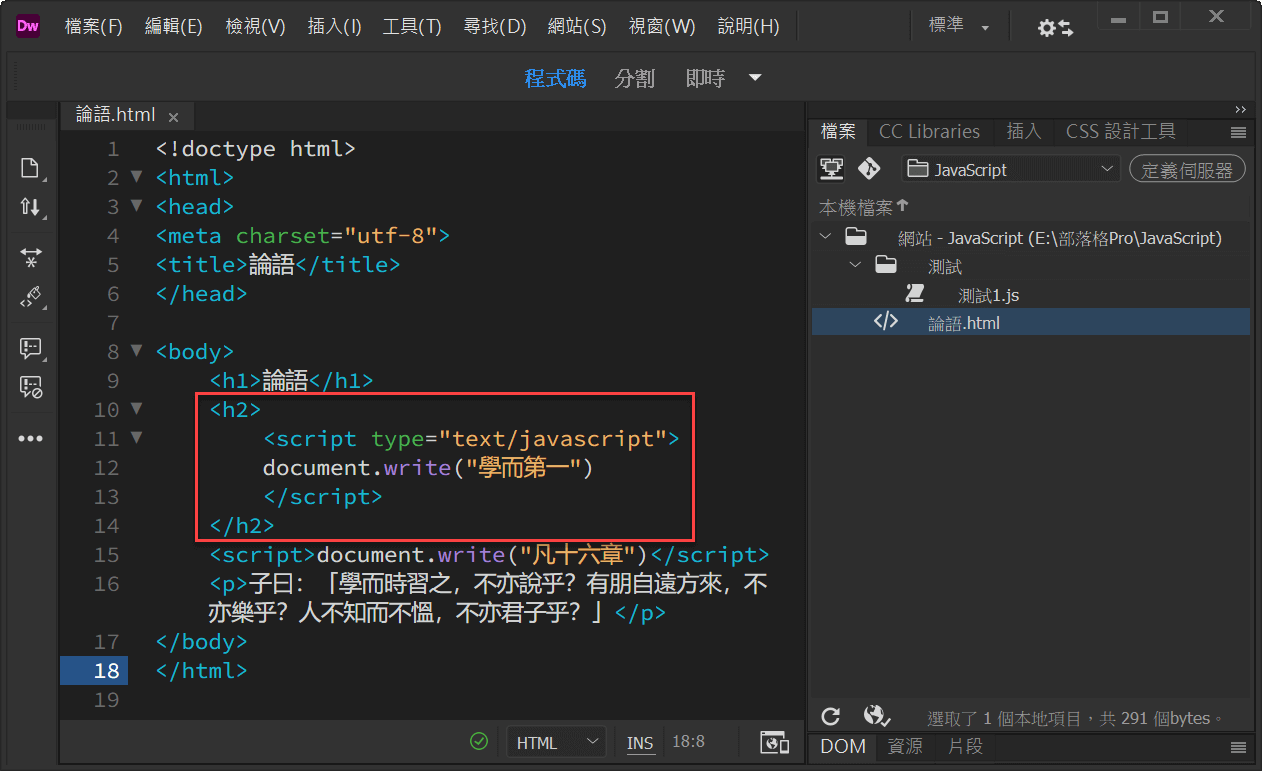Open documents icon in left toolbar
This screenshot has height=771, width=1262.
[x=30, y=168]
